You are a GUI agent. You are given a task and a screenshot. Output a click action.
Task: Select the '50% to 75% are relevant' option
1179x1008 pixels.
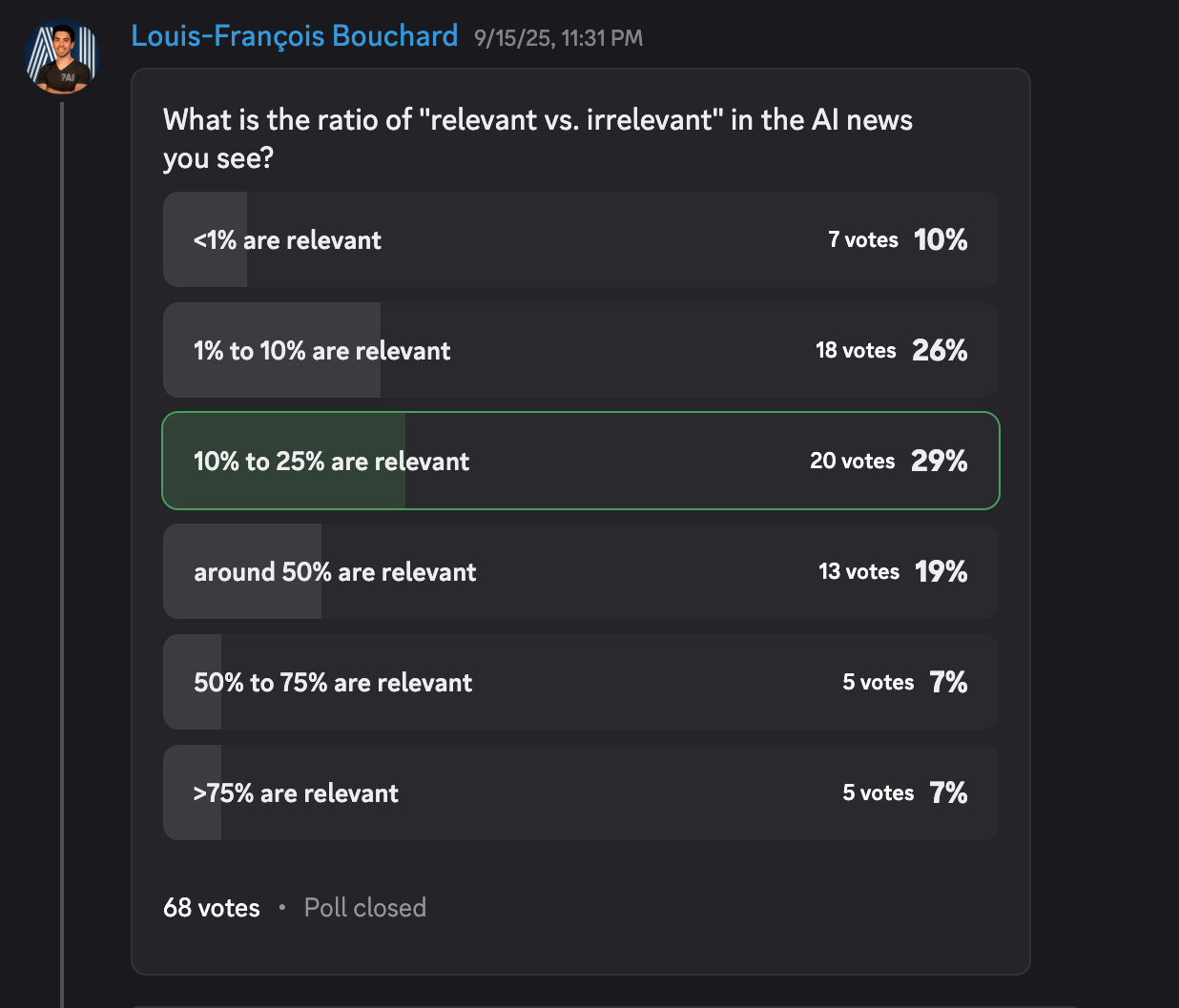pyautogui.click(x=581, y=682)
